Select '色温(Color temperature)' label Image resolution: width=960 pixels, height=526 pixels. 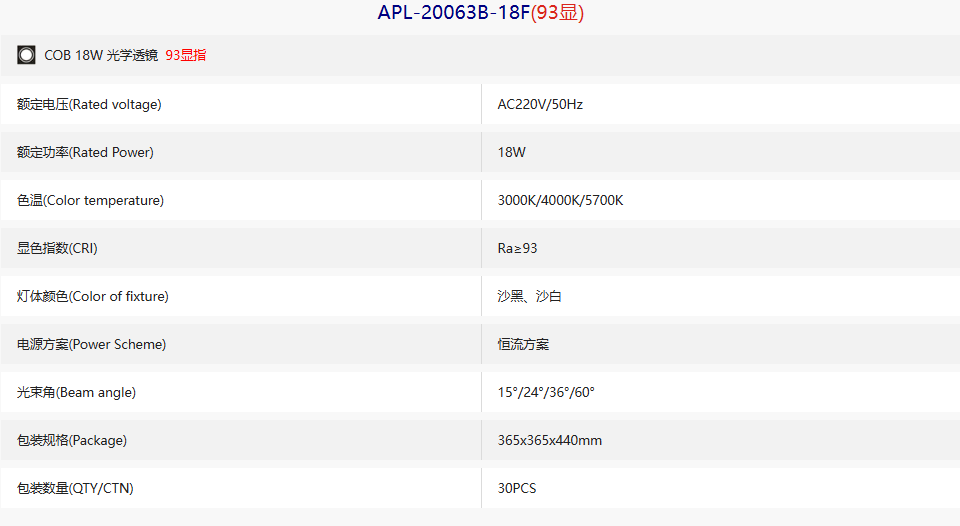pyautogui.click(x=91, y=200)
